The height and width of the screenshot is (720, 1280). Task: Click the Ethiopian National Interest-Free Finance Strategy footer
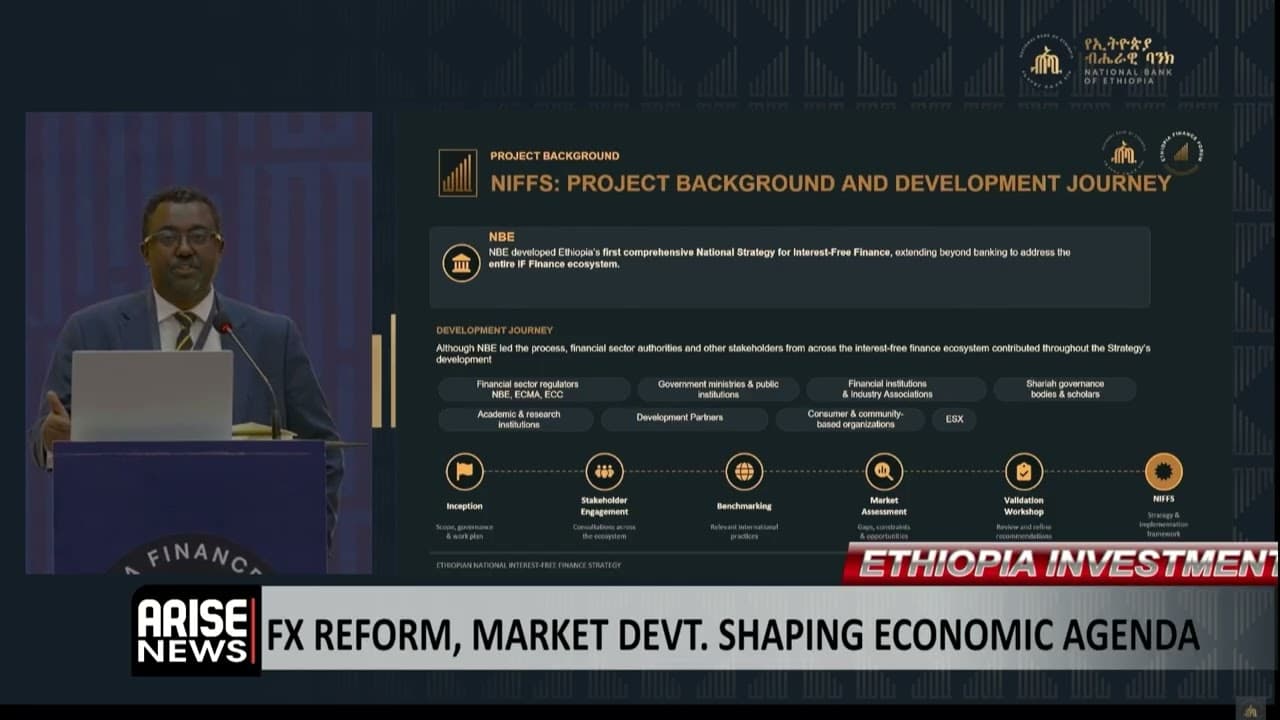coord(528,565)
